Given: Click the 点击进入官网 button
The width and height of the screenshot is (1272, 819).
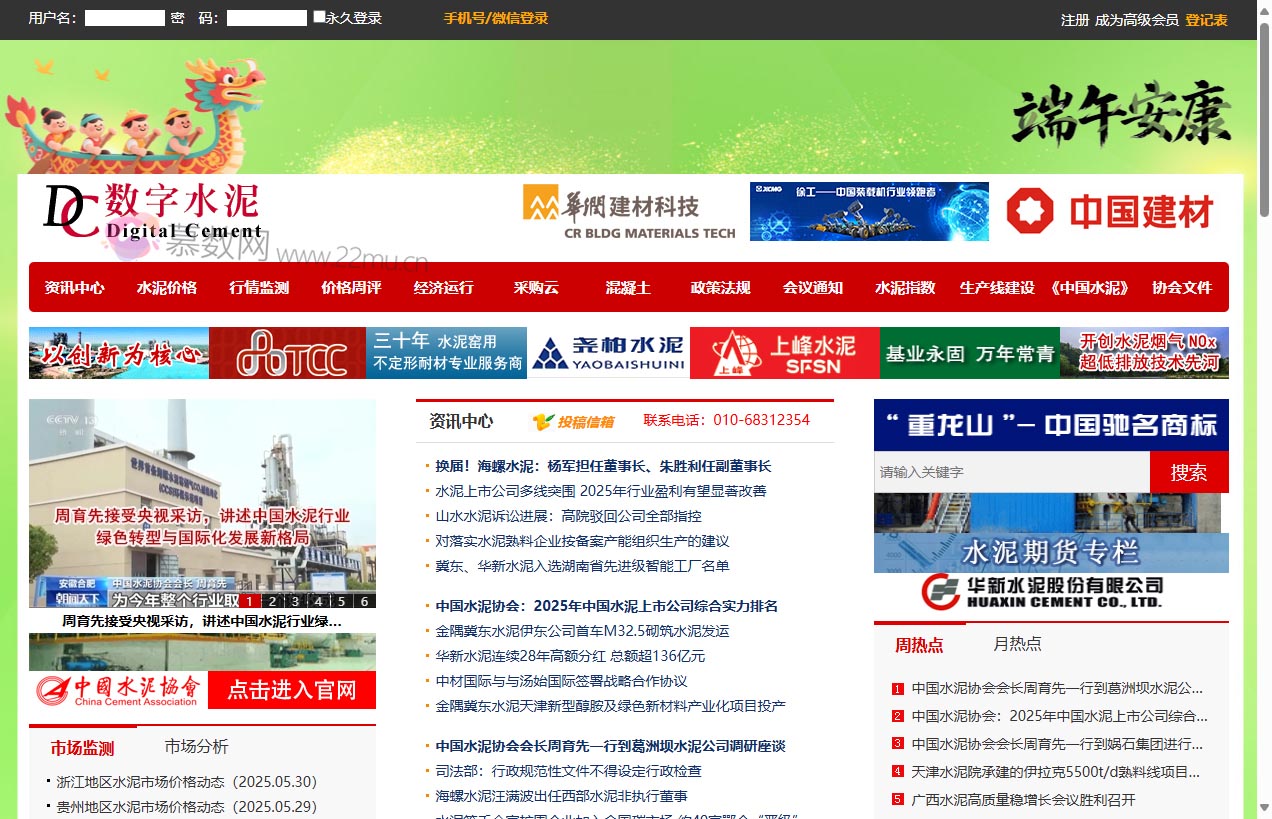Looking at the screenshot, I should point(292,689).
